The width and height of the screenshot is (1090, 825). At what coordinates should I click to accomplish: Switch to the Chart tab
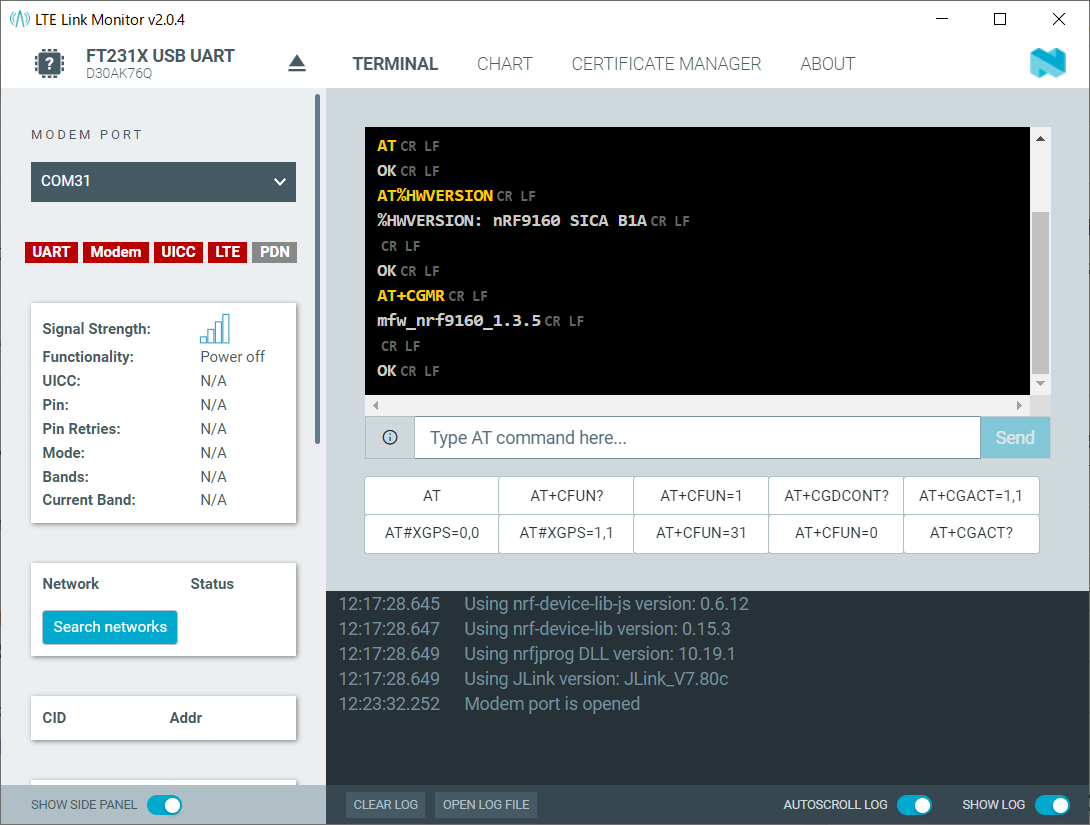(x=505, y=64)
